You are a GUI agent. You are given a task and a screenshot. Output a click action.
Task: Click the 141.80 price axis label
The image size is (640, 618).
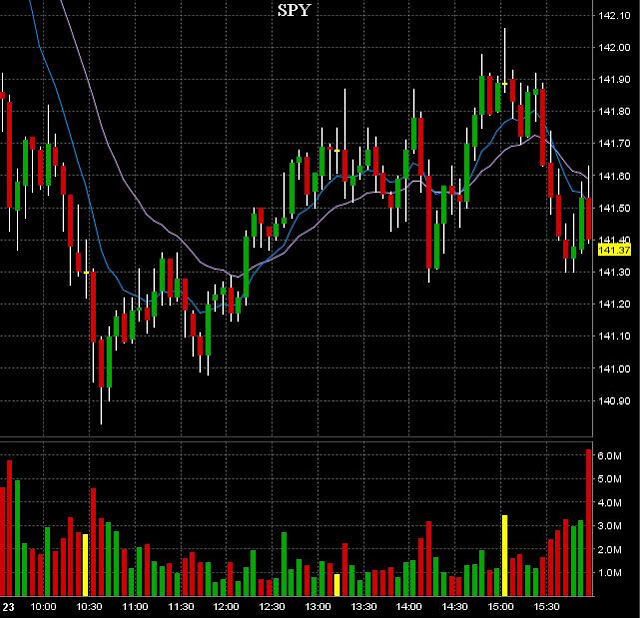tap(614, 111)
